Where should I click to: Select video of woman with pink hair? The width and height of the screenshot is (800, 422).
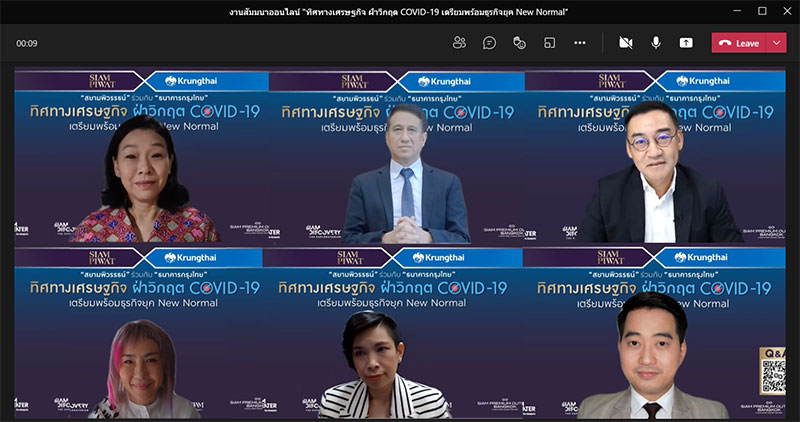(x=138, y=333)
